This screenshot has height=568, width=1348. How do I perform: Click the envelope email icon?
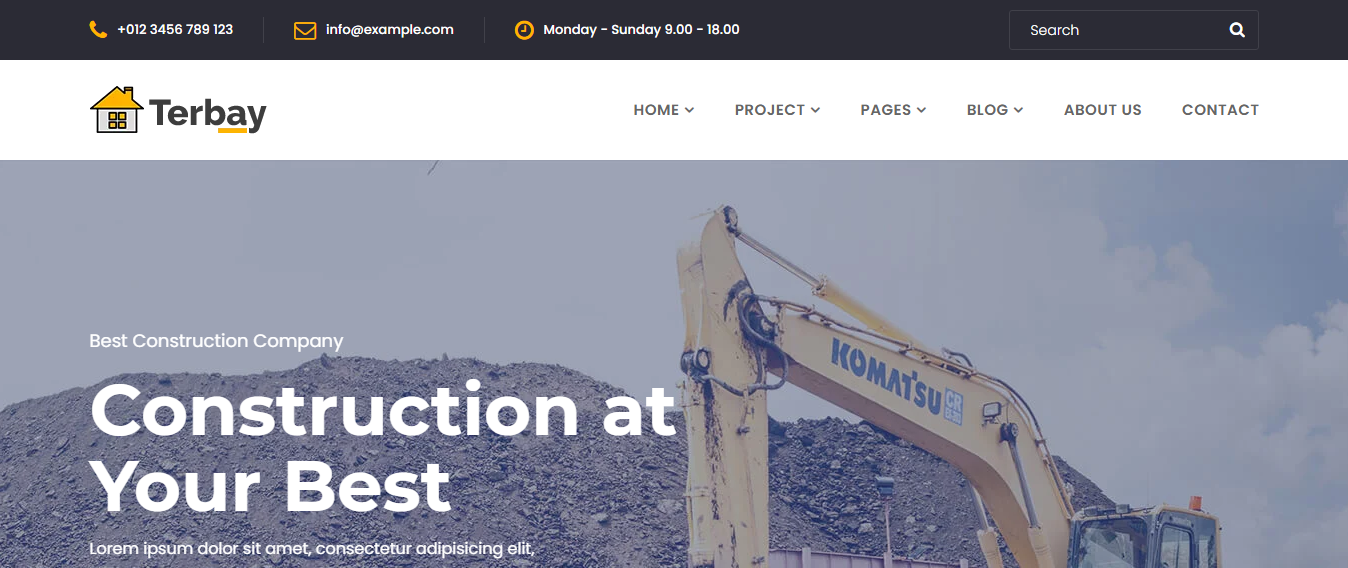[305, 30]
